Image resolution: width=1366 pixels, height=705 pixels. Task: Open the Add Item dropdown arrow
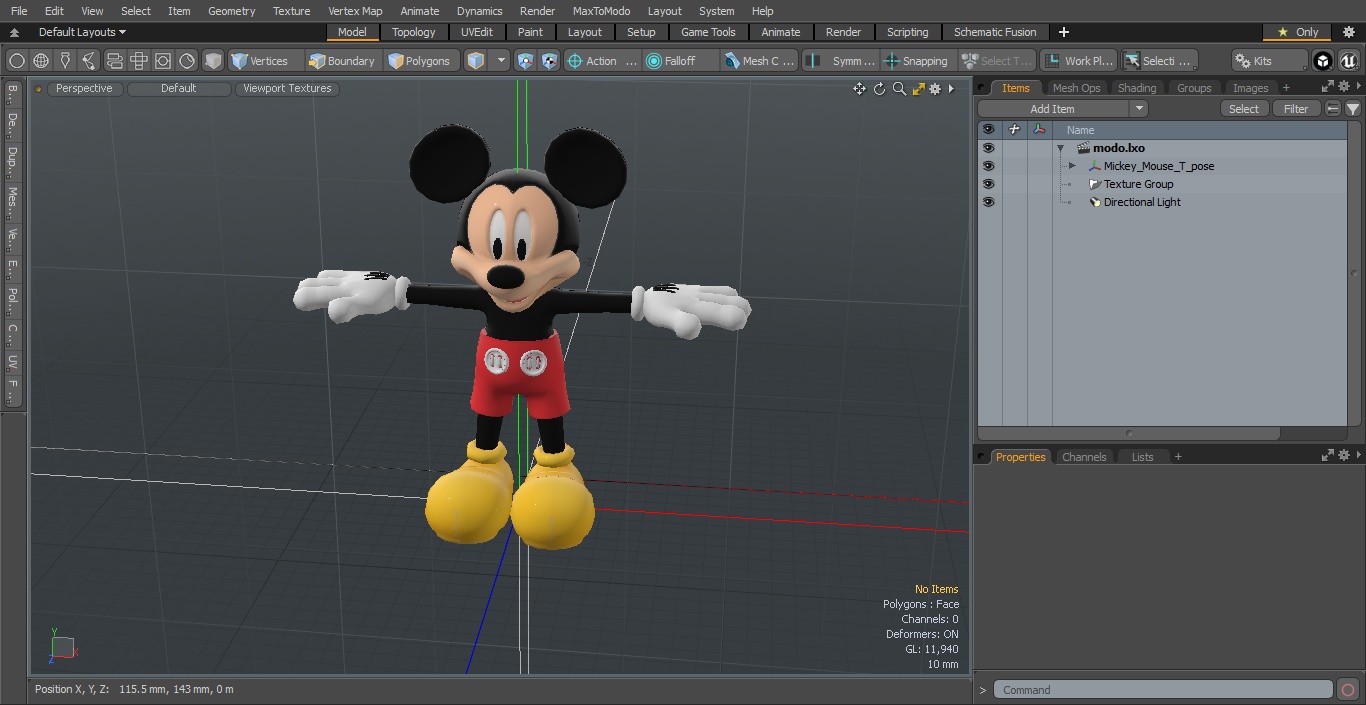click(x=1138, y=109)
